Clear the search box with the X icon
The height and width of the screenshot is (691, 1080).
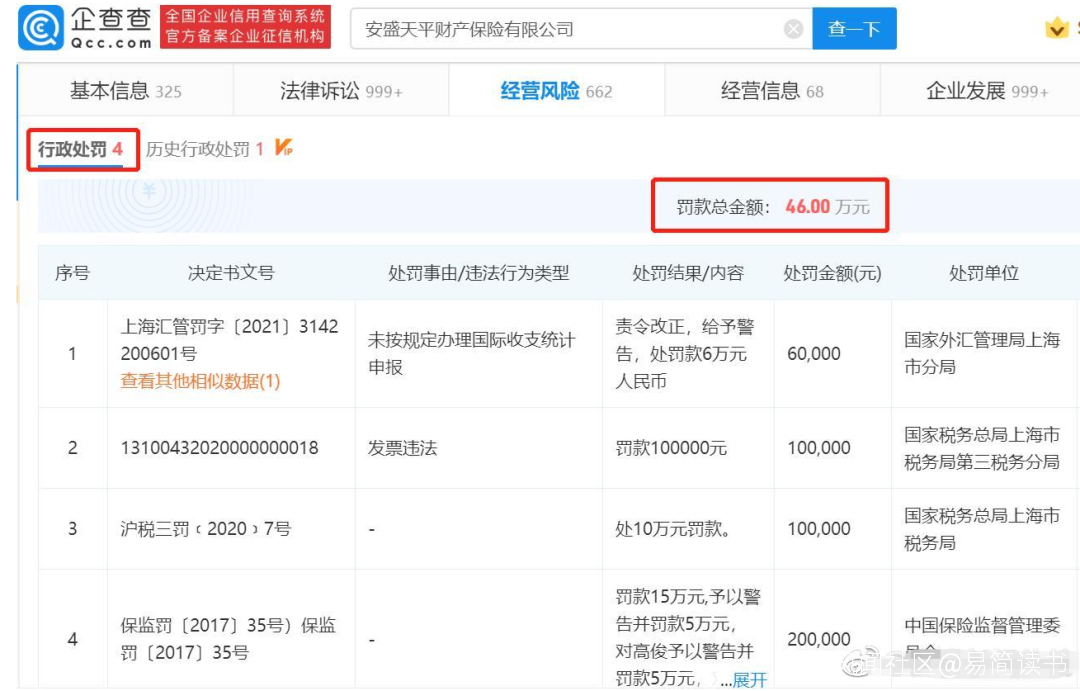[x=793, y=29]
